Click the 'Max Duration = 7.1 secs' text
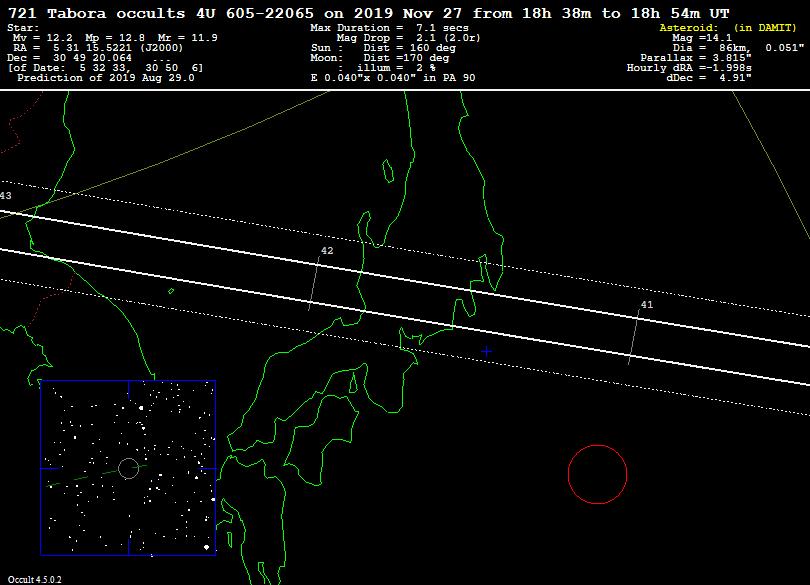The image size is (810, 585). (390, 28)
